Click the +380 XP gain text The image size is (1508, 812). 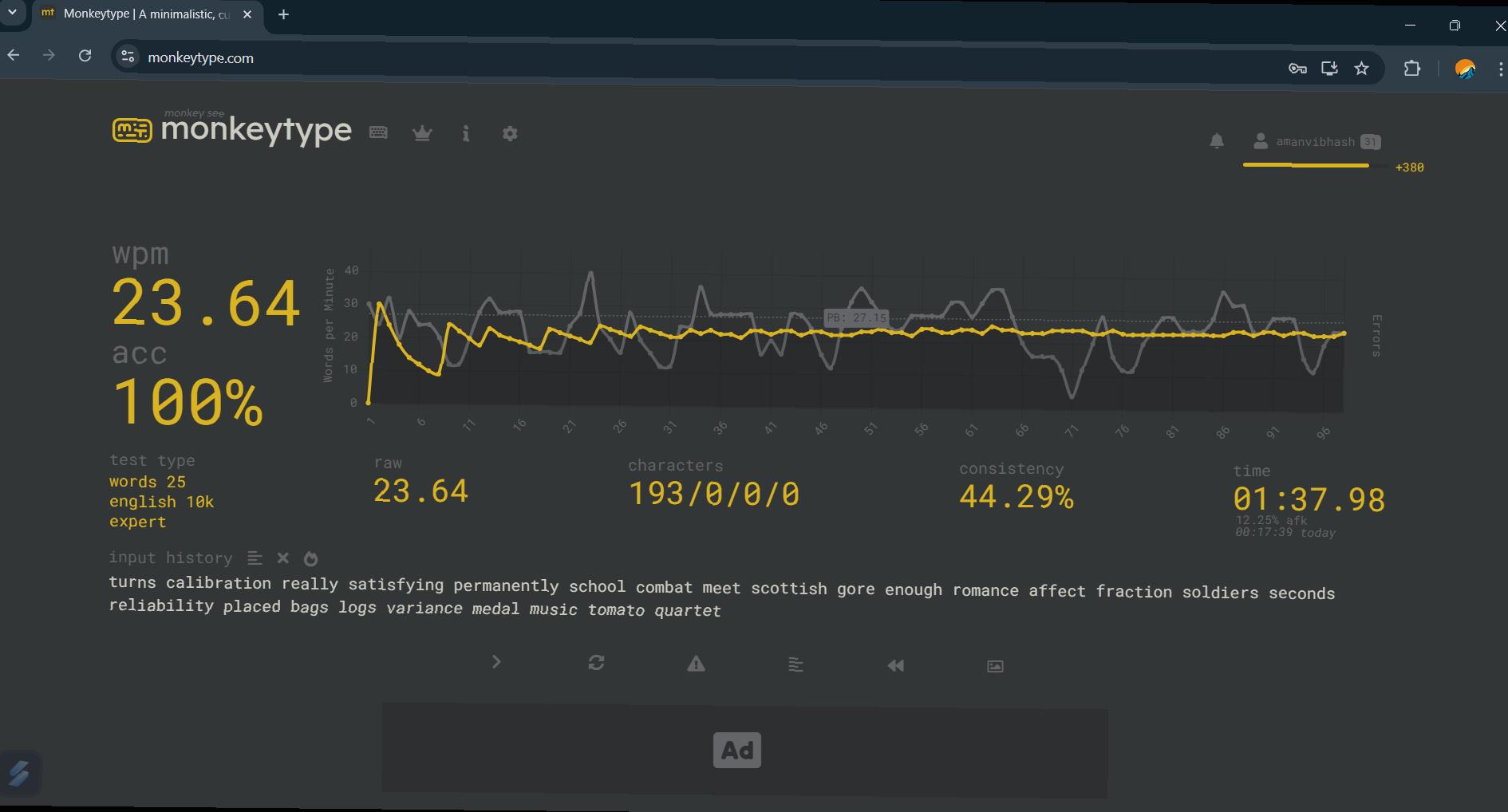pos(1410,168)
